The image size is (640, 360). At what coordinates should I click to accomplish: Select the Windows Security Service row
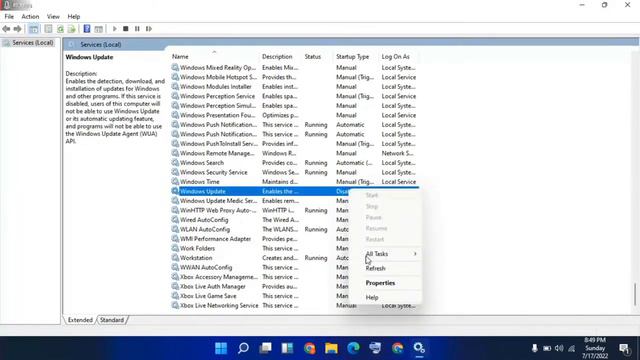click(x=294, y=172)
